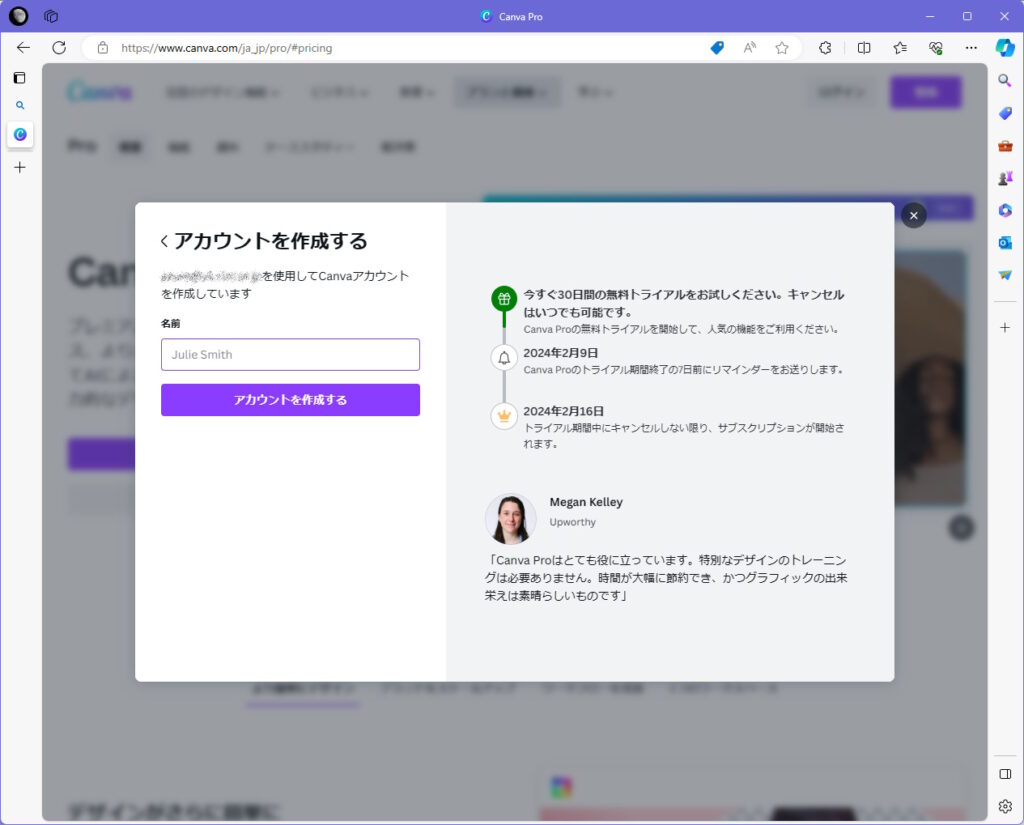Click the 2024年2月9日 date text
Image resolution: width=1024 pixels, height=825 pixels.
[560, 353]
